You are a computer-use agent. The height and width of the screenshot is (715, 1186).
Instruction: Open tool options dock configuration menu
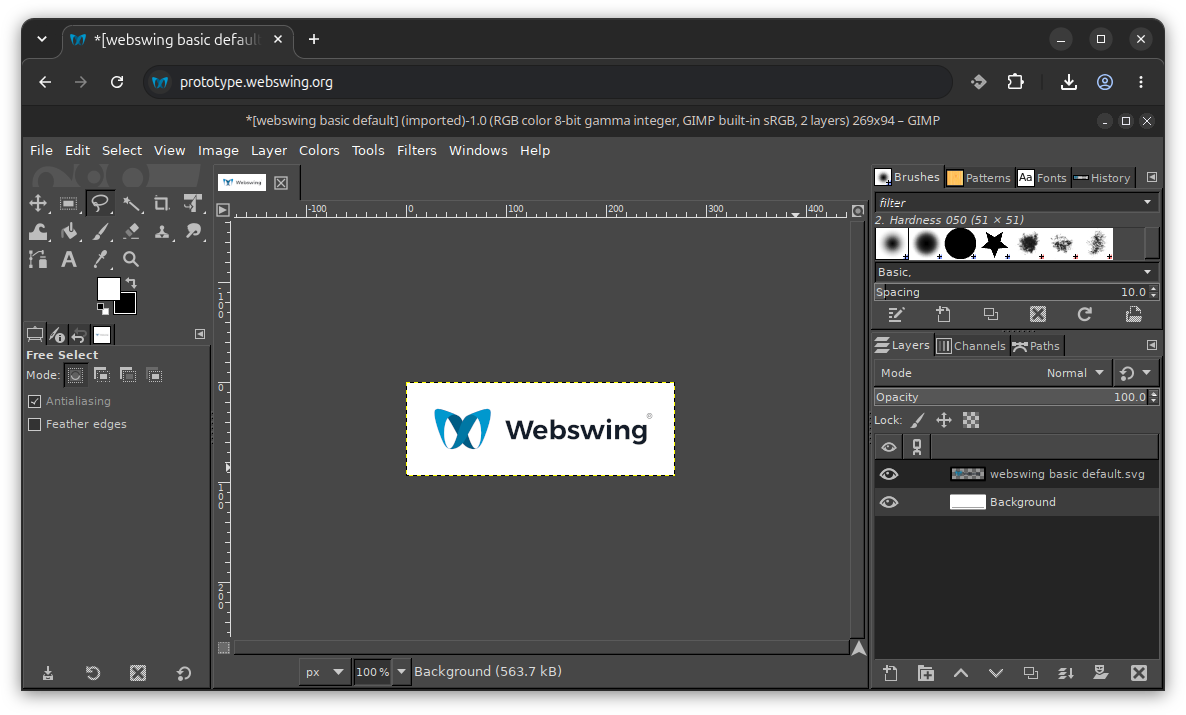pyautogui.click(x=200, y=334)
